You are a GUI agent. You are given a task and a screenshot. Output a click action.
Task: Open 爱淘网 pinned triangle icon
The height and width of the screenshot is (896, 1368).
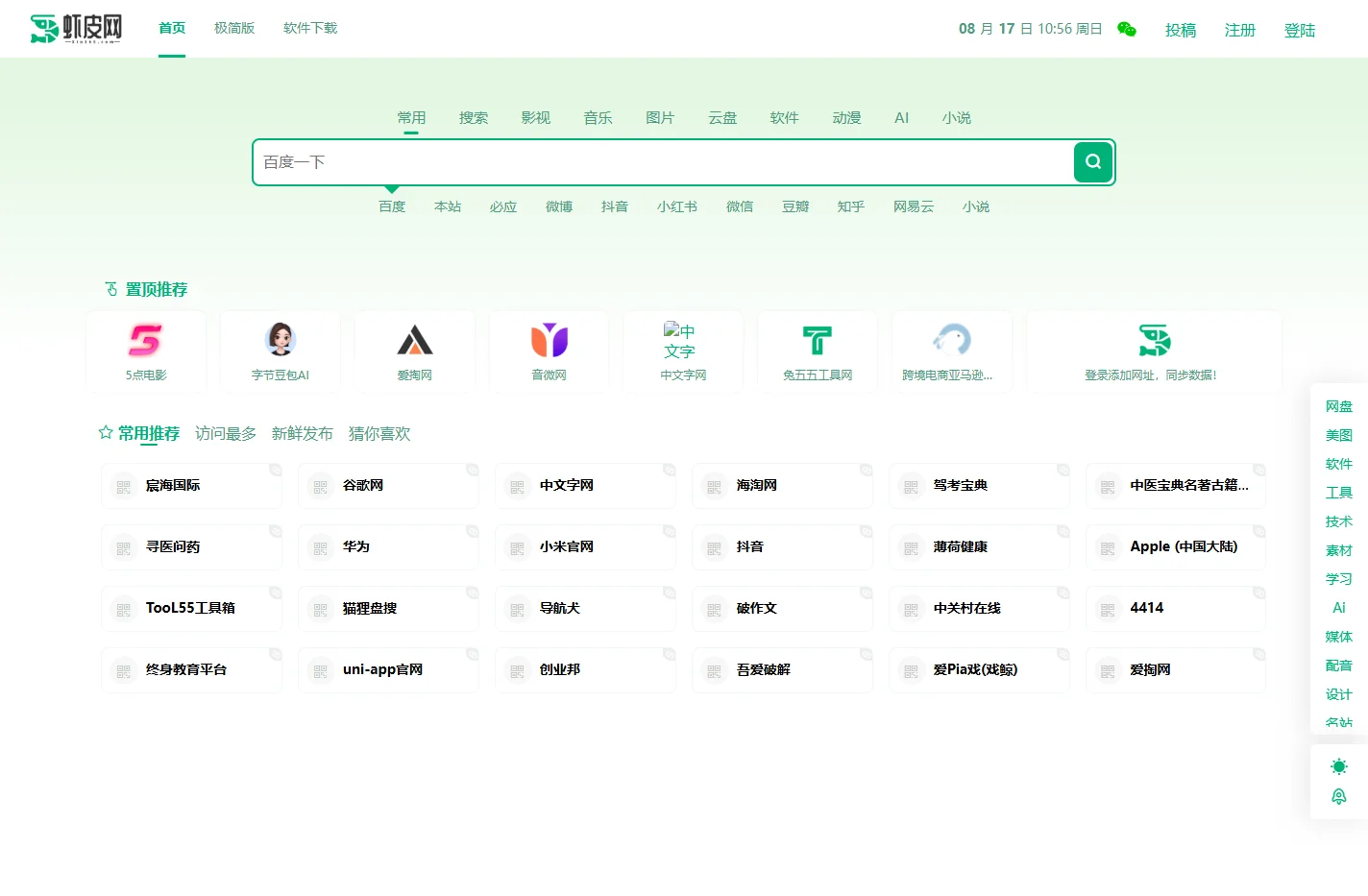click(415, 340)
